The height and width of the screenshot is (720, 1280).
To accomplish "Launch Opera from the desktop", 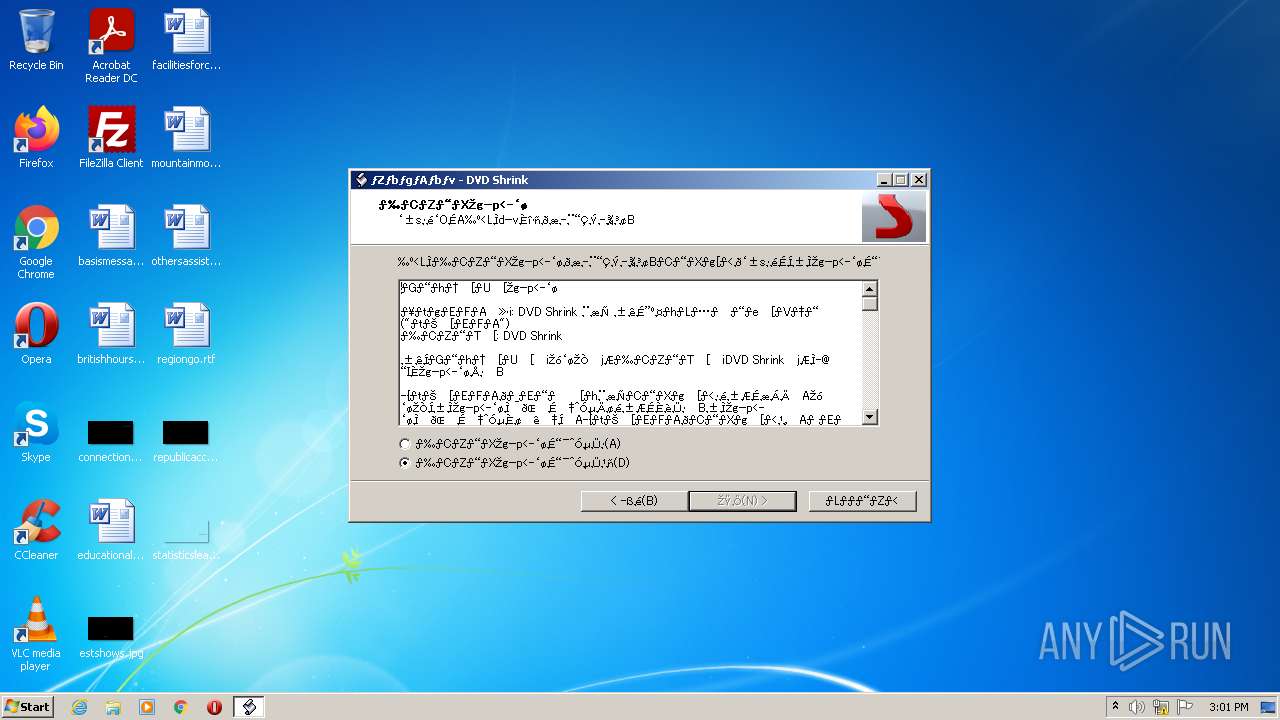I will point(36,334).
